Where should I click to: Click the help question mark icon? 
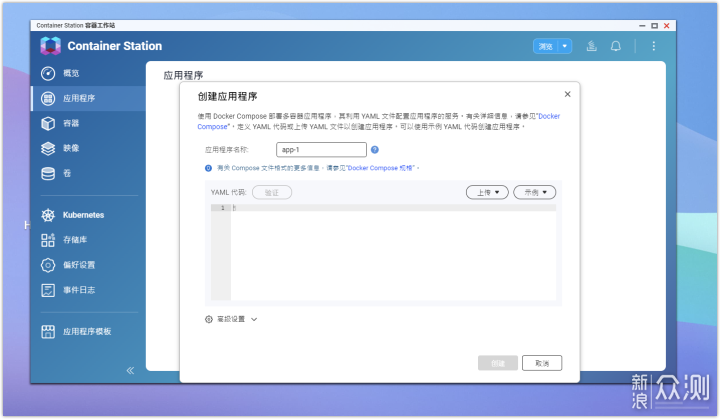point(375,150)
